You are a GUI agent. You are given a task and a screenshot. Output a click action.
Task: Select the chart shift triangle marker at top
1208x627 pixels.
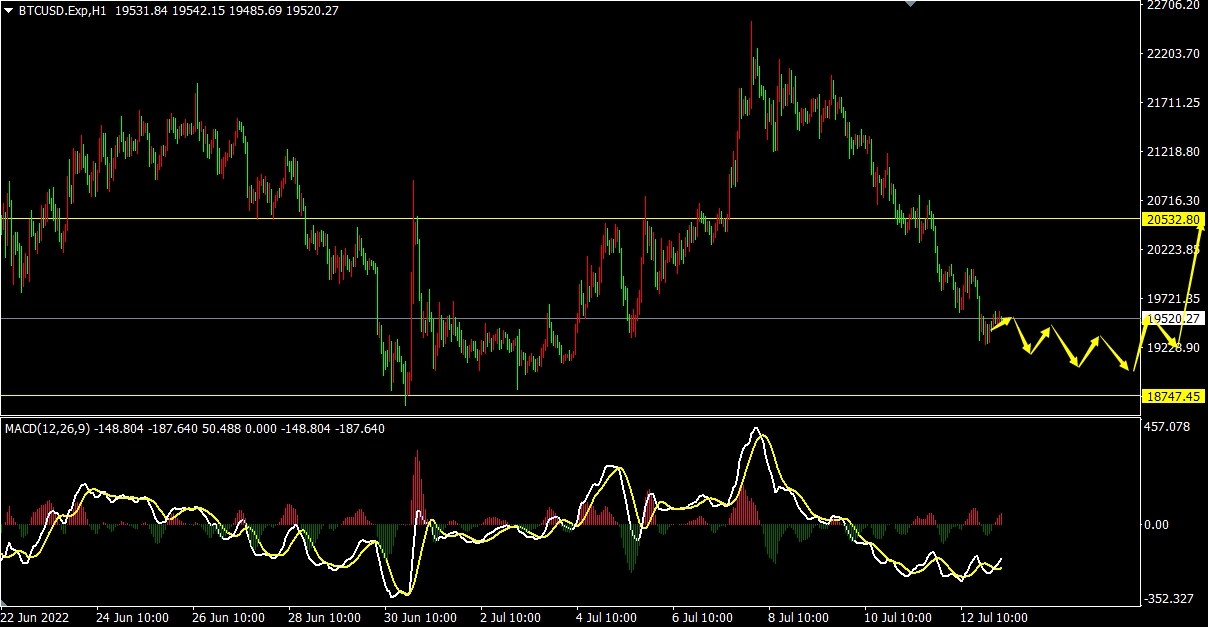click(910, 4)
